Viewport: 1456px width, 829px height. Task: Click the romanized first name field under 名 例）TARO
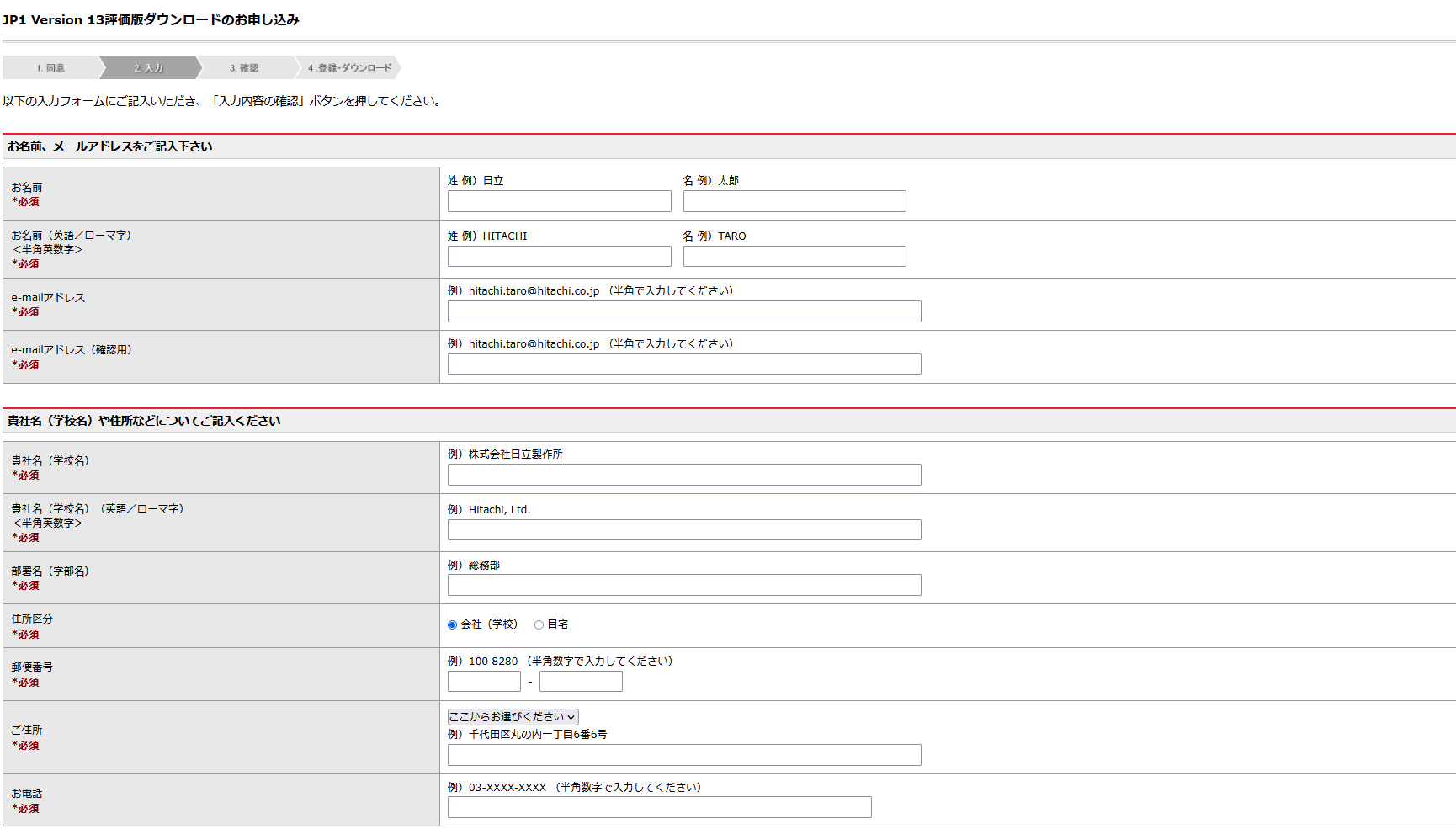coord(794,256)
